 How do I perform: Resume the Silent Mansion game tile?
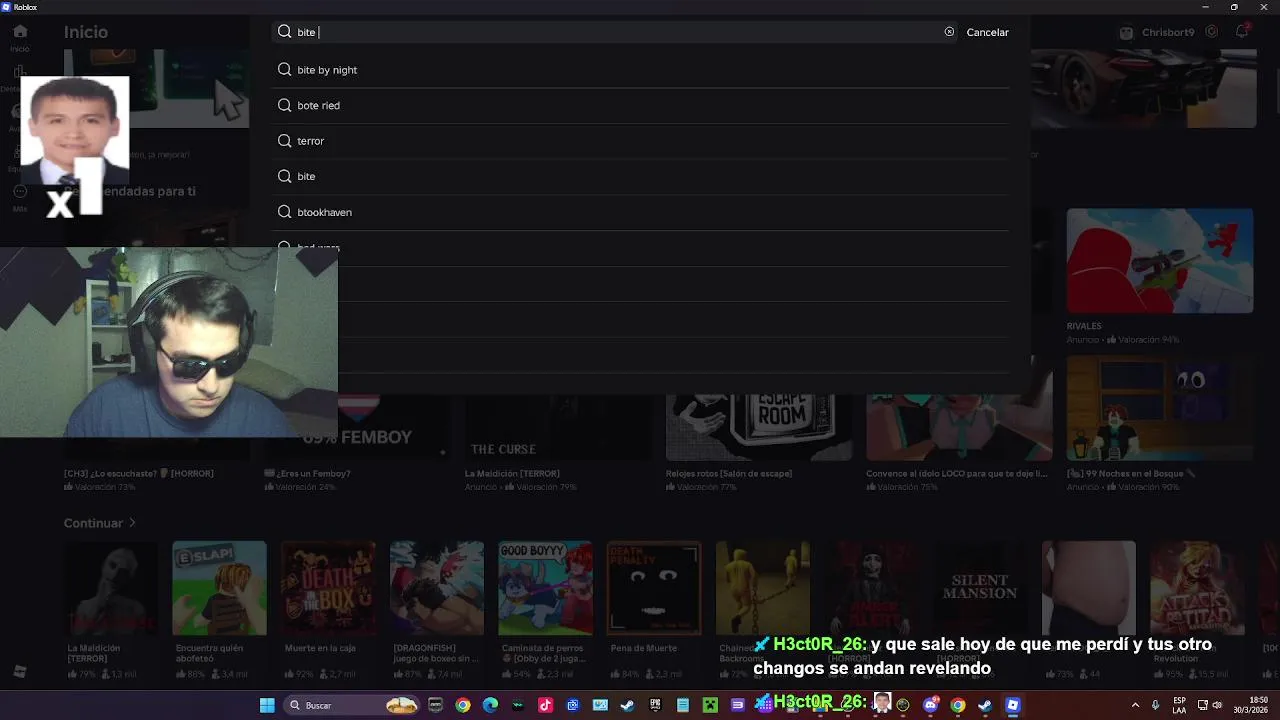tap(980, 588)
